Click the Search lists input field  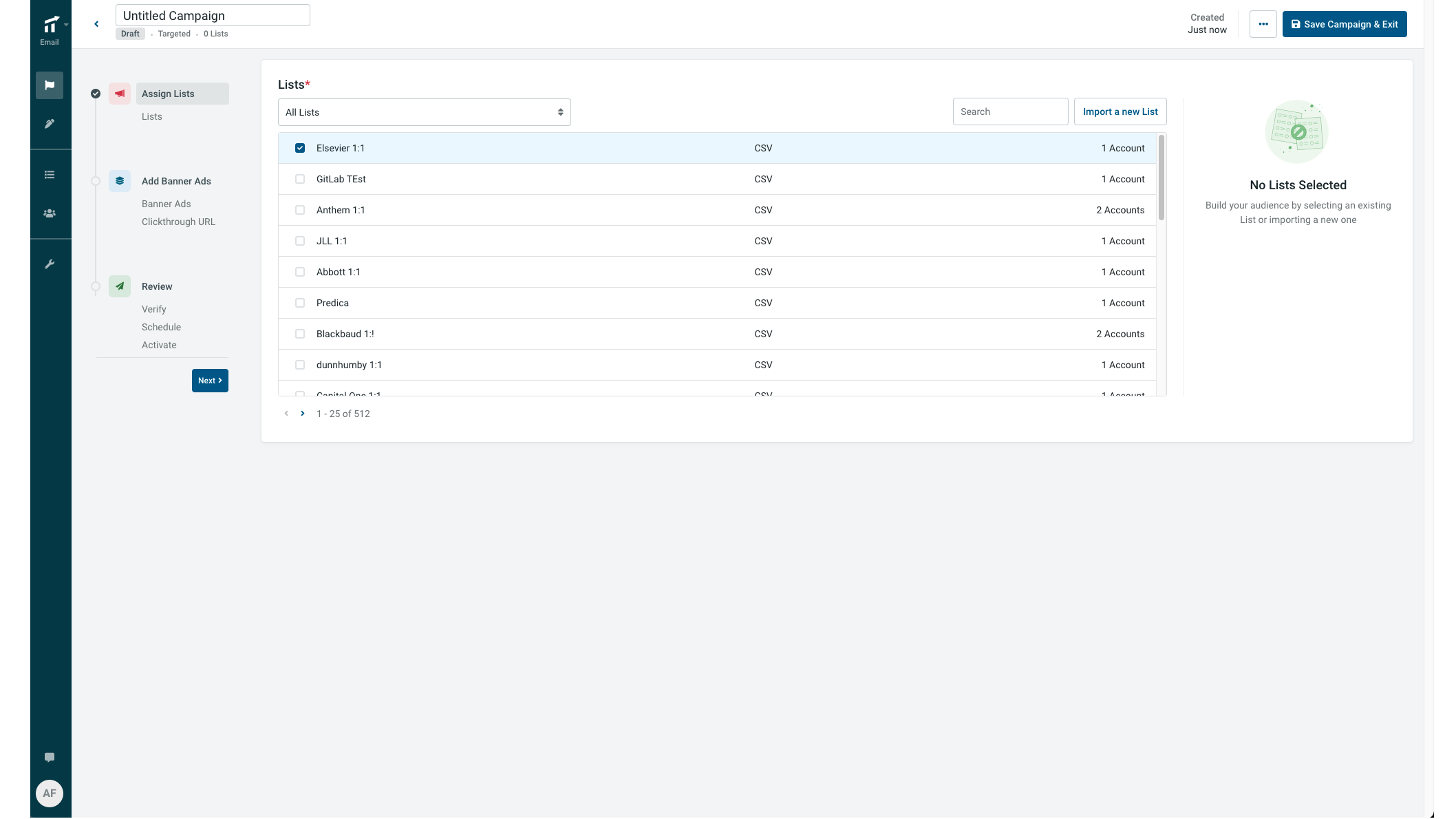[x=1010, y=111]
